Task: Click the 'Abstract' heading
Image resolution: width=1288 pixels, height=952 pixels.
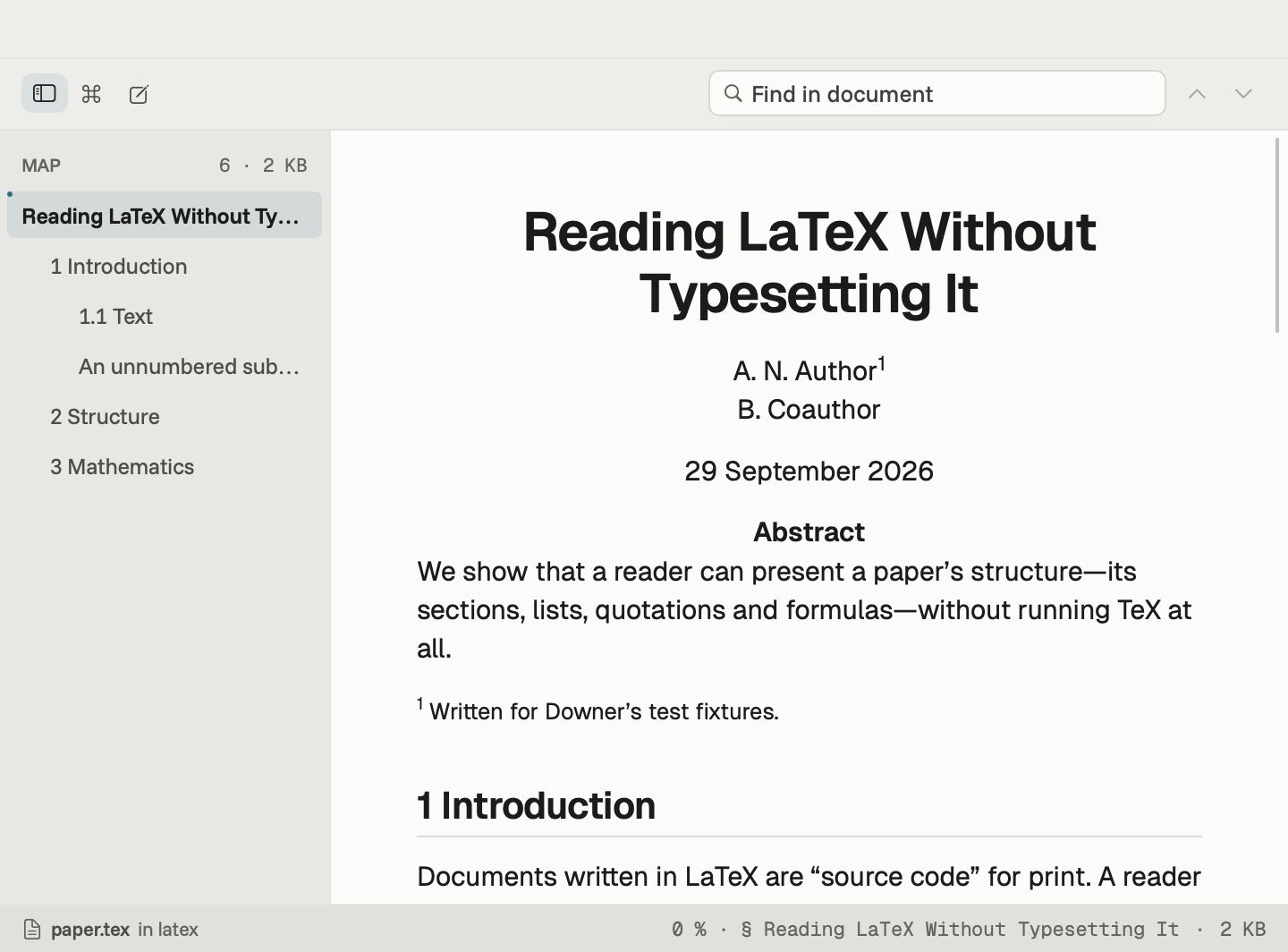Action: click(x=809, y=531)
